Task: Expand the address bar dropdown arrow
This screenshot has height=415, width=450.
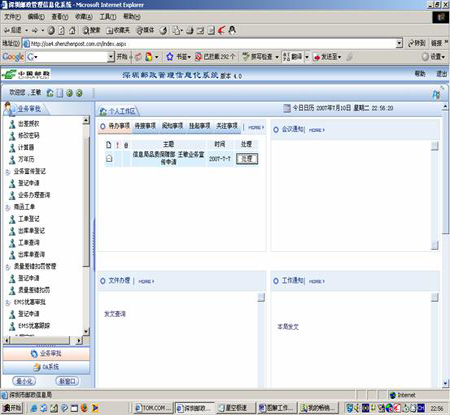Action: [x=399, y=44]
